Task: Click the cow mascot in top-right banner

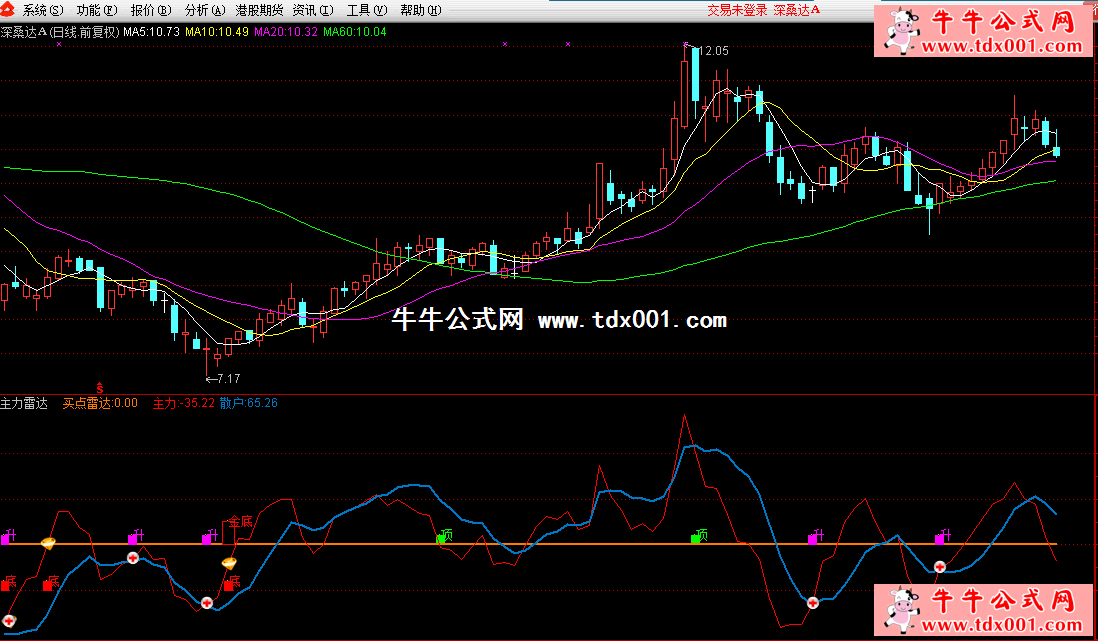Action: 905,32
